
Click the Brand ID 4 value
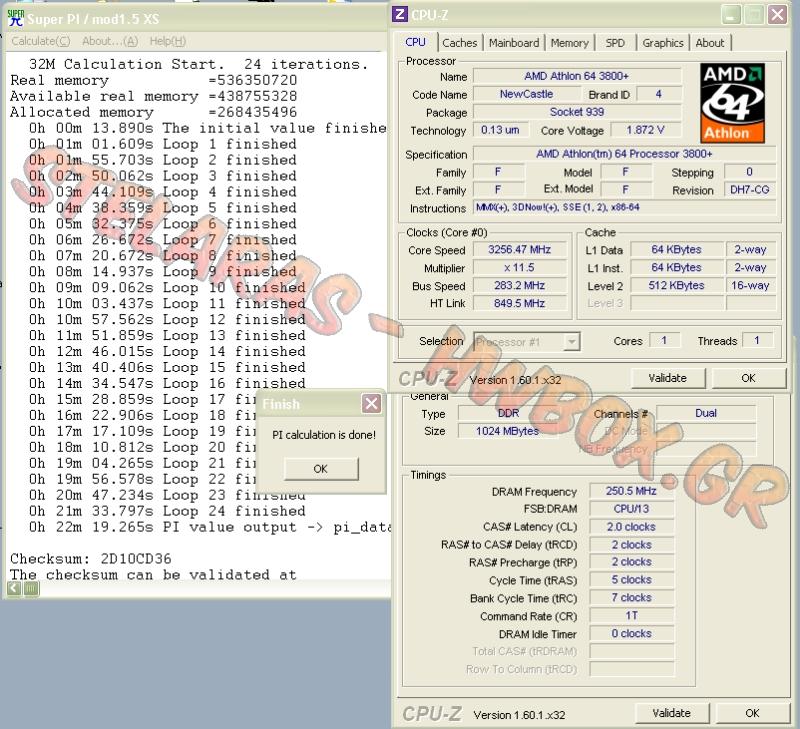click(658, 94)
